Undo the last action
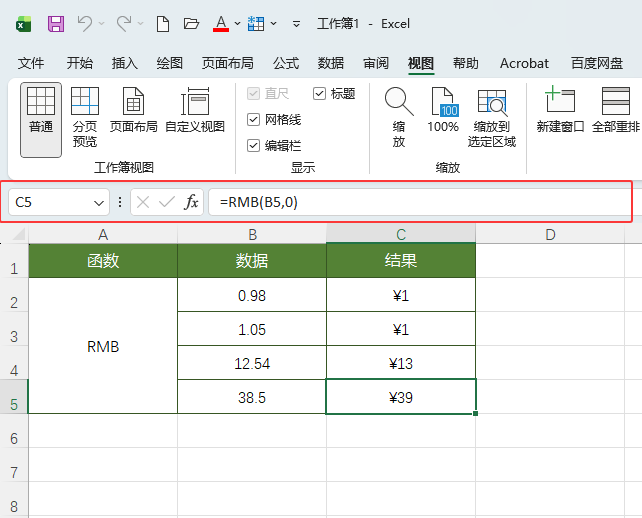The image size is (642, 518). click(x=85, y=24)
